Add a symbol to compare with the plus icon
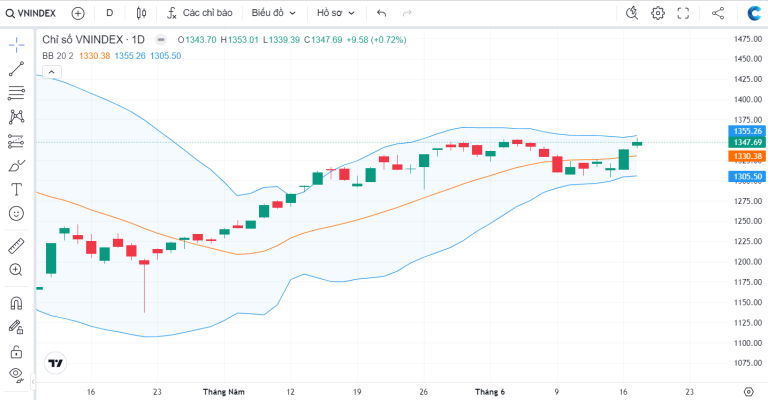Image resolution: width=768 pixels, height=400 pixels. 78,13
